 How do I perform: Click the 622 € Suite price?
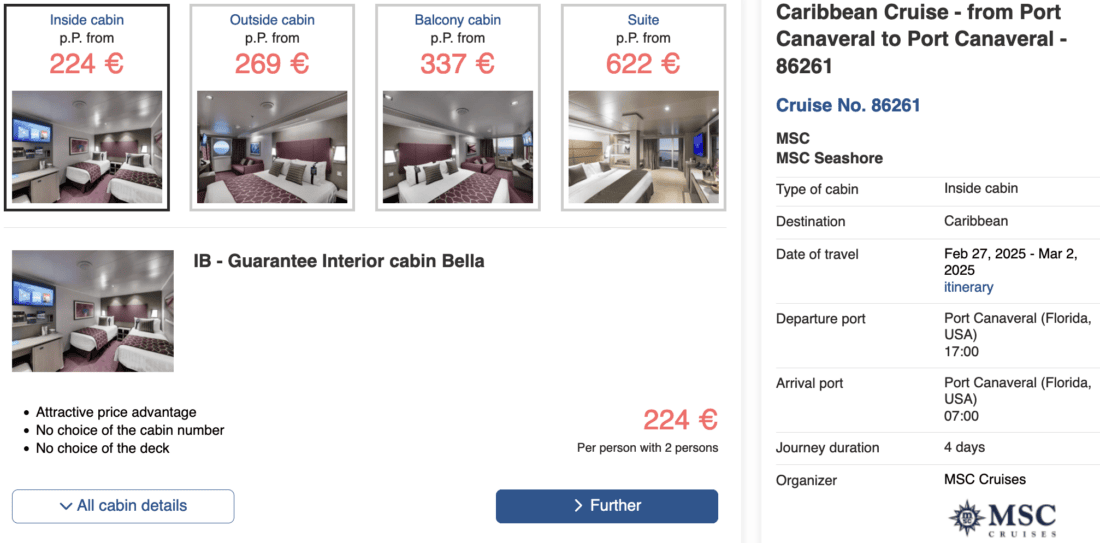643,63
